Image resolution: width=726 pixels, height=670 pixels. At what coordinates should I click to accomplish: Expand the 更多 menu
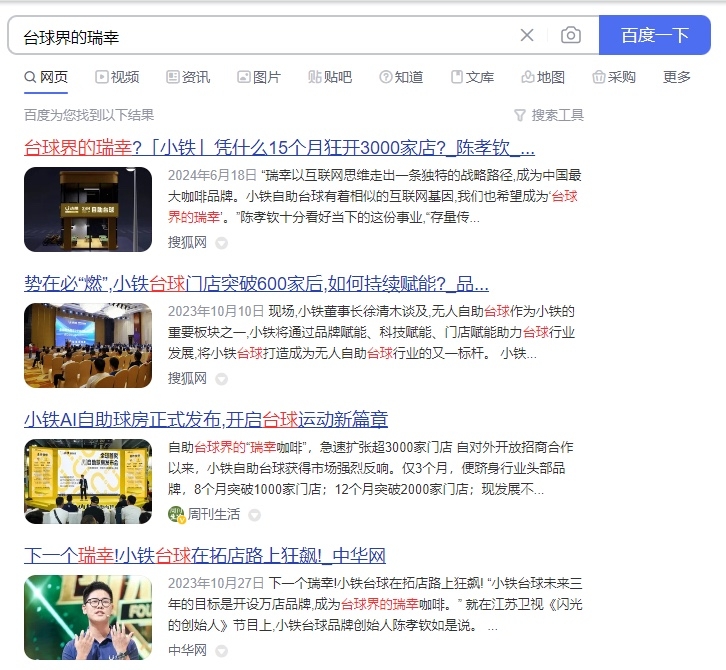click(x=677, y=77)
